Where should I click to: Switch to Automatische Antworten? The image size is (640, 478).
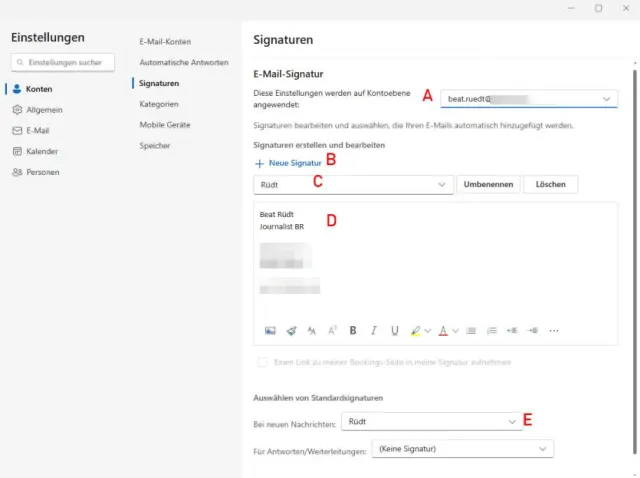(x=184, y=62)
